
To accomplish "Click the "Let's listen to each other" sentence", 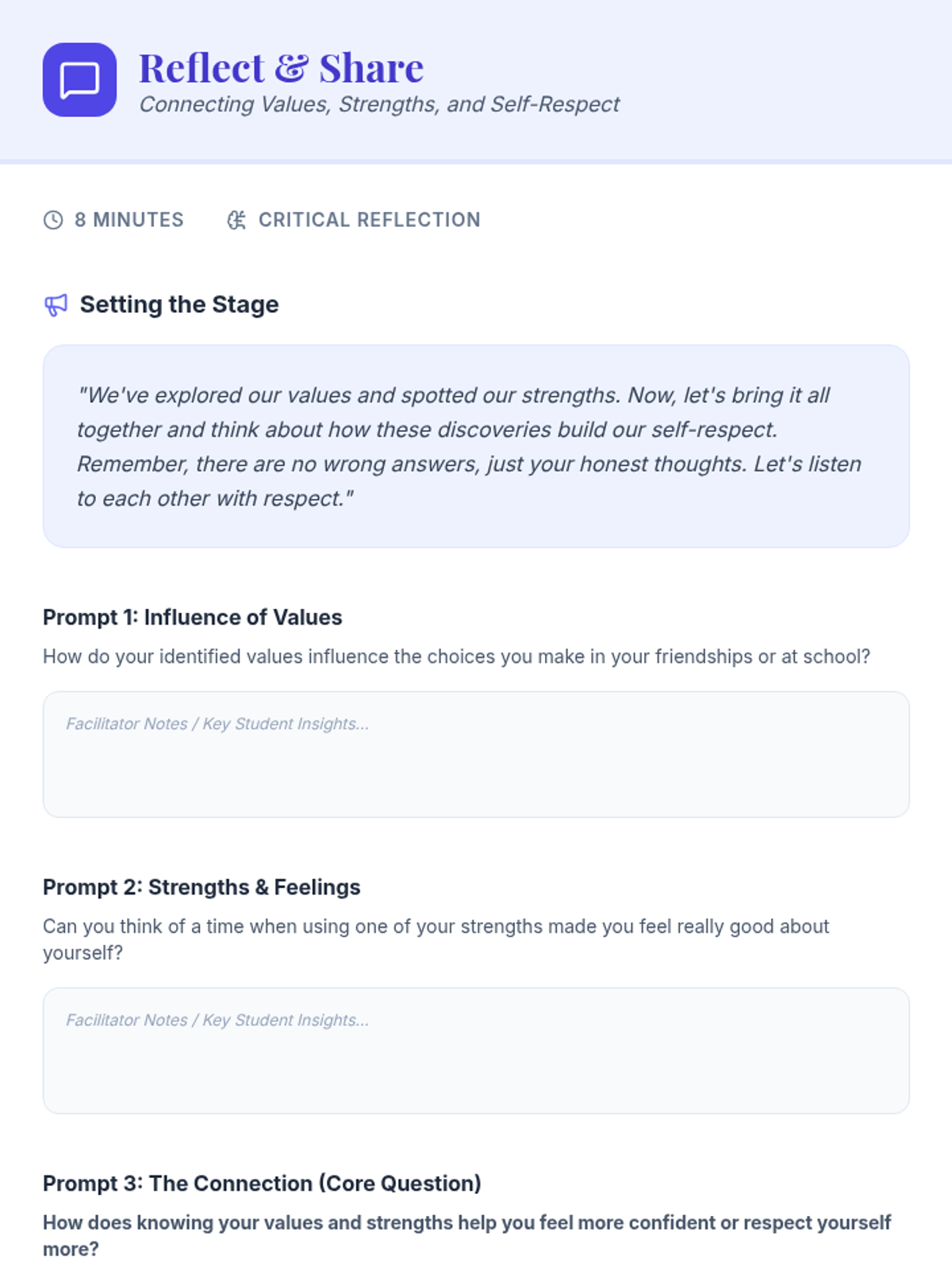I will (807, 464).
